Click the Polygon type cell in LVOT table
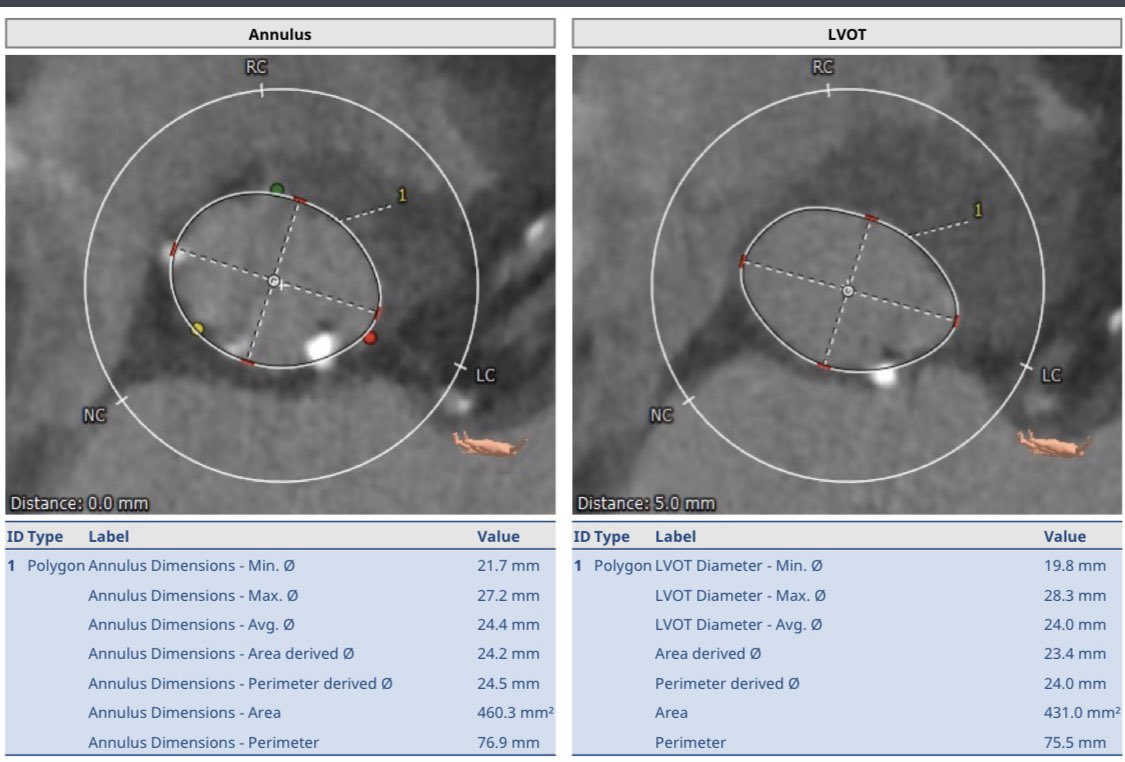The width and height of the screenshot is (1125, 762). pos(623,565)
